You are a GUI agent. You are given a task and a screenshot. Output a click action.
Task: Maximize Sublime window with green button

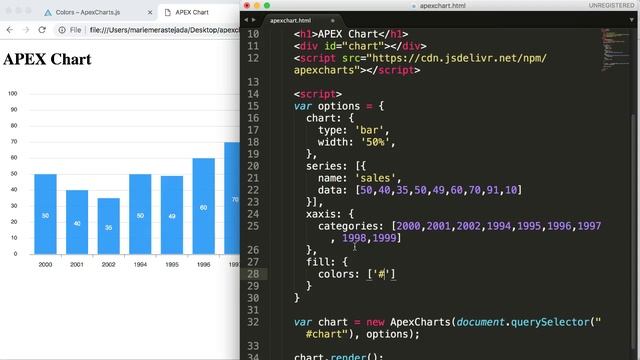click(x=267, y=5)
